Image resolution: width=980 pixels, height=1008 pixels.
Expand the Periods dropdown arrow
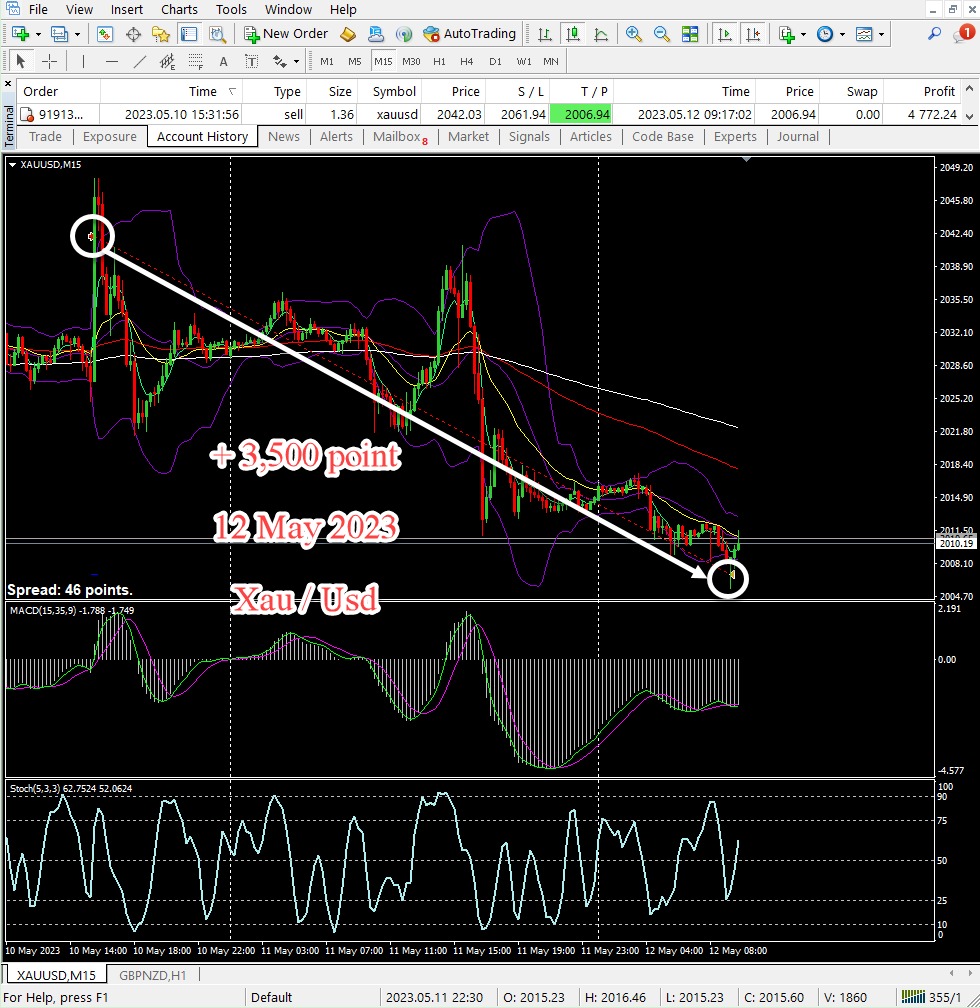point(842,34)
